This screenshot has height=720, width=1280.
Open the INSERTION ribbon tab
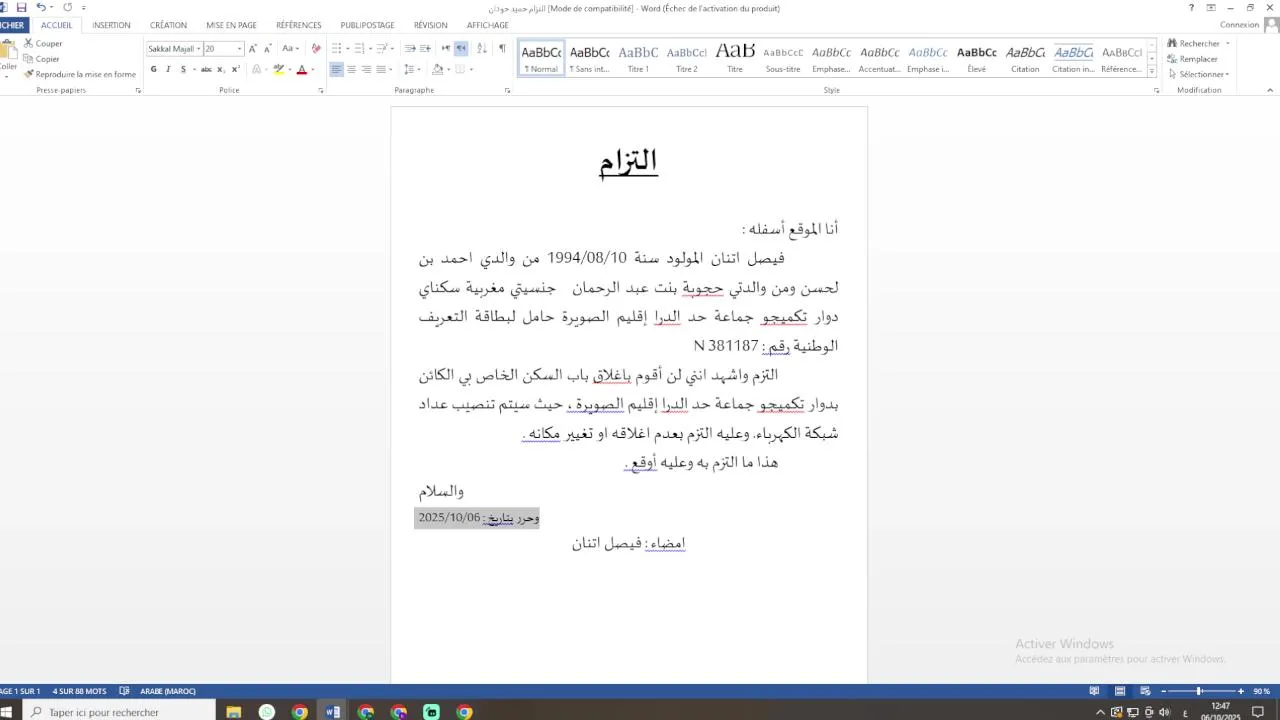pos(111,25)
